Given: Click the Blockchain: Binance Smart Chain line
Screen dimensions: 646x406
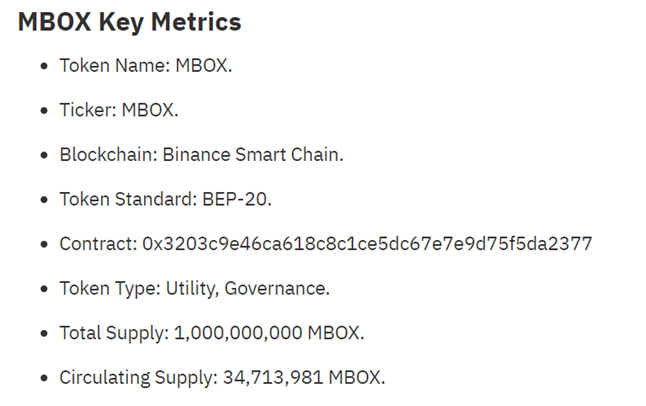Looking at the screenshot, I should (201, 155).
